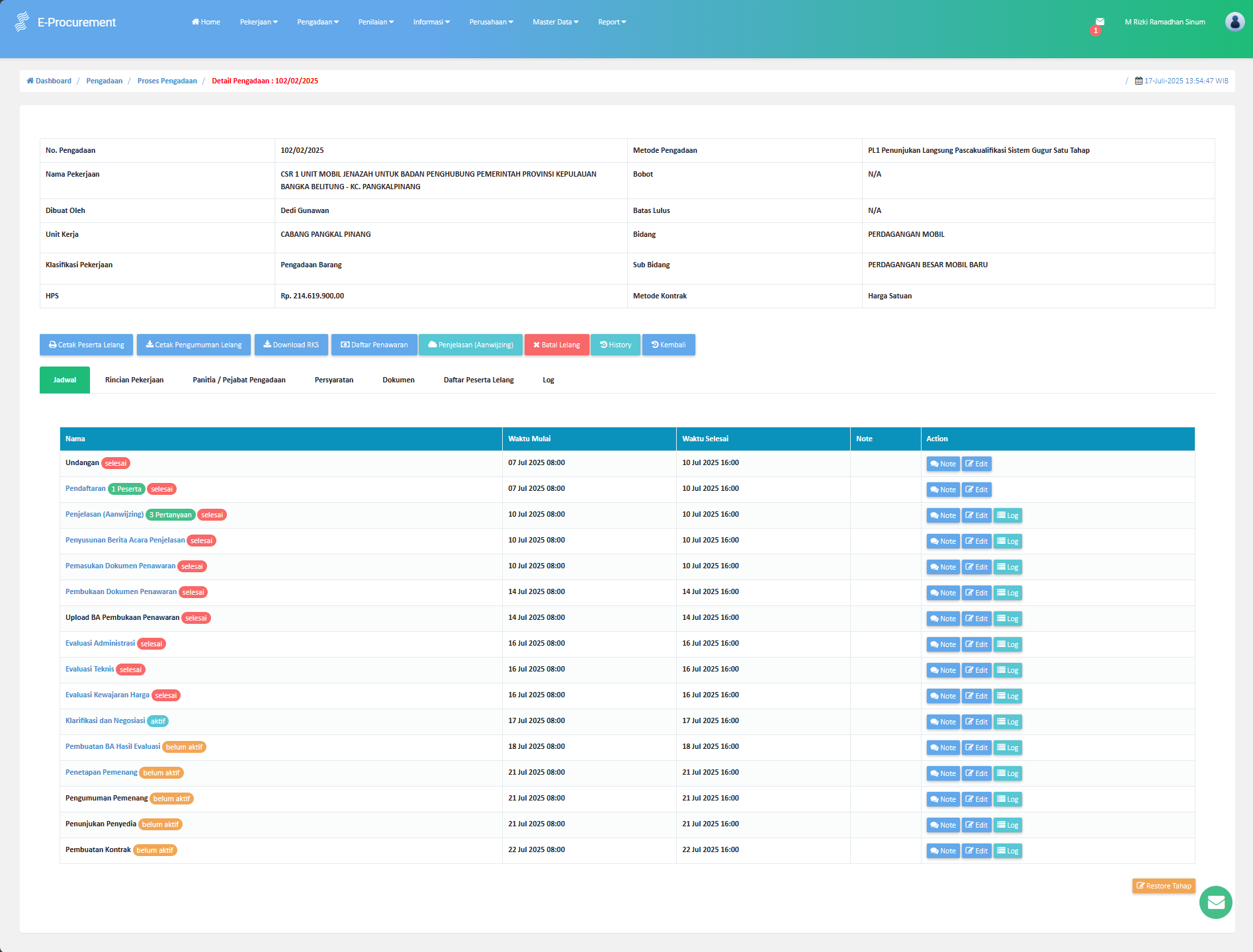The image size is (1253, 952).
Task: Open History of this procurement
Action: [x=615, y=345]
